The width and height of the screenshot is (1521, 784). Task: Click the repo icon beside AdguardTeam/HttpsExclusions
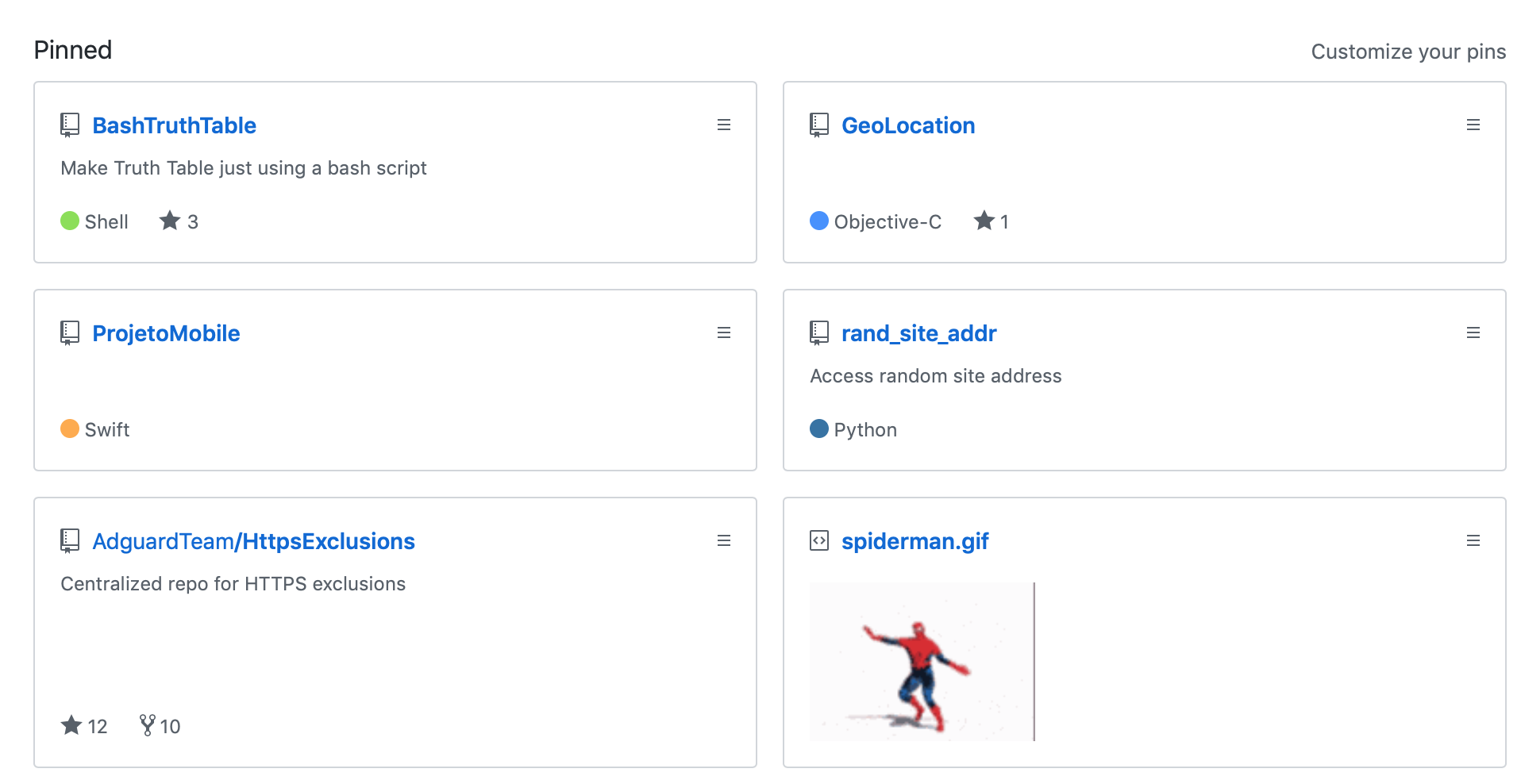coord(70,541)
